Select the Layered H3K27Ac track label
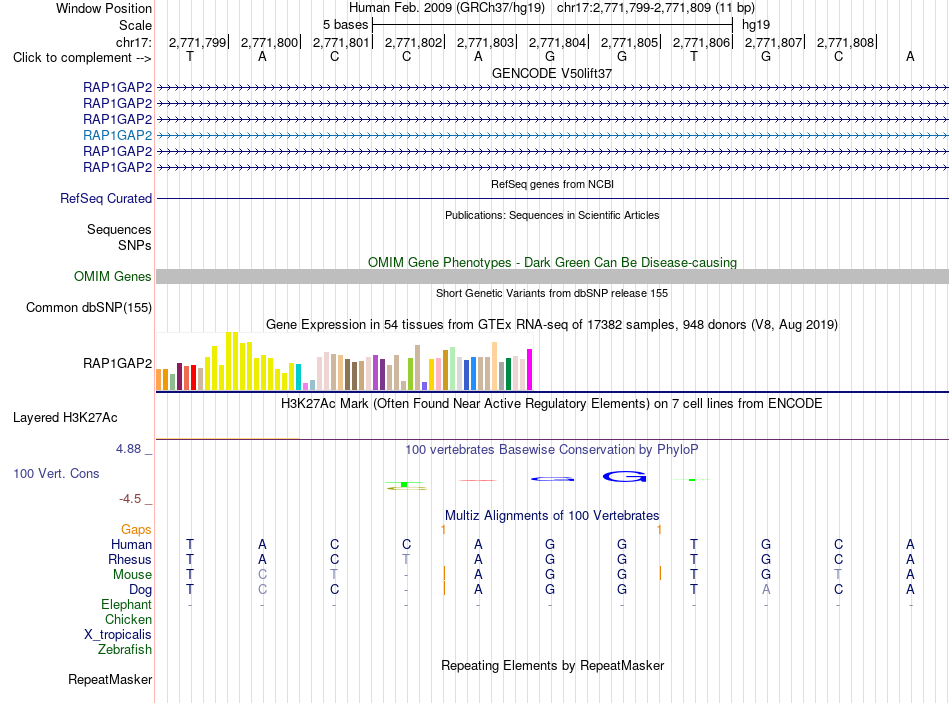This screenshot has width=950, height=703. [65, 418]
